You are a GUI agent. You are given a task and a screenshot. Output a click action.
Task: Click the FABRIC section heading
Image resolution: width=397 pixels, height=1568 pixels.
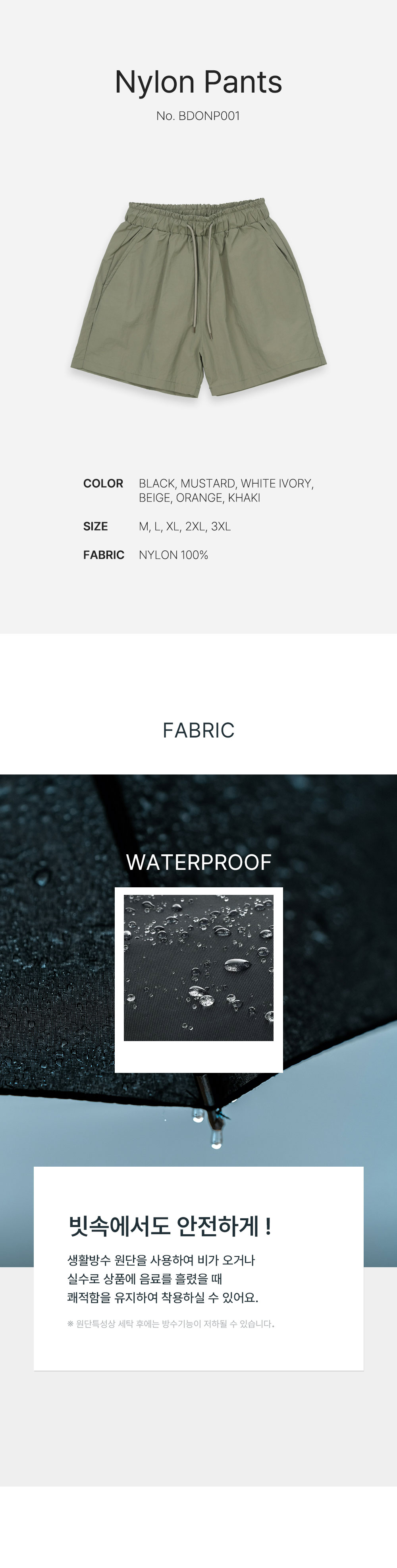[198, 730]
